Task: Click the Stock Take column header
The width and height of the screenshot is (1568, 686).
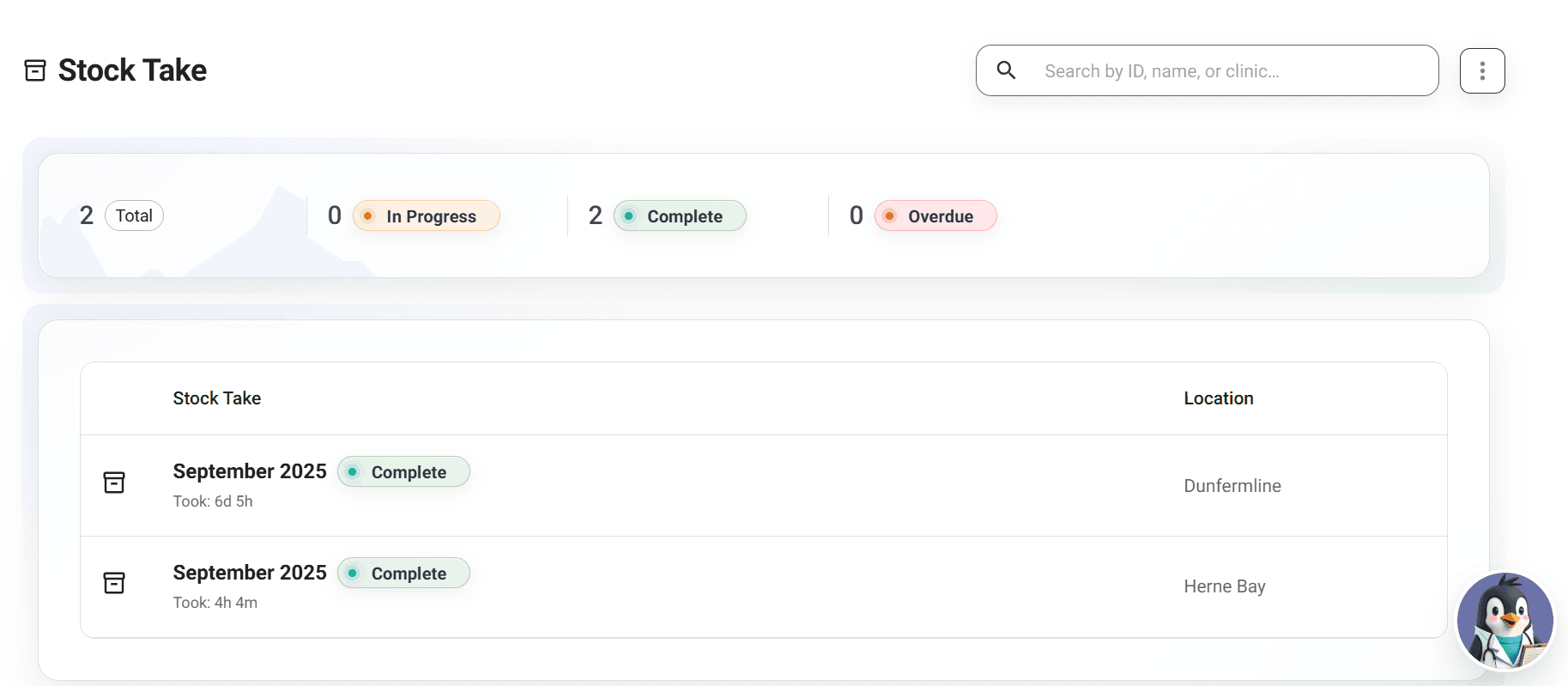Action: coord(217,398)
